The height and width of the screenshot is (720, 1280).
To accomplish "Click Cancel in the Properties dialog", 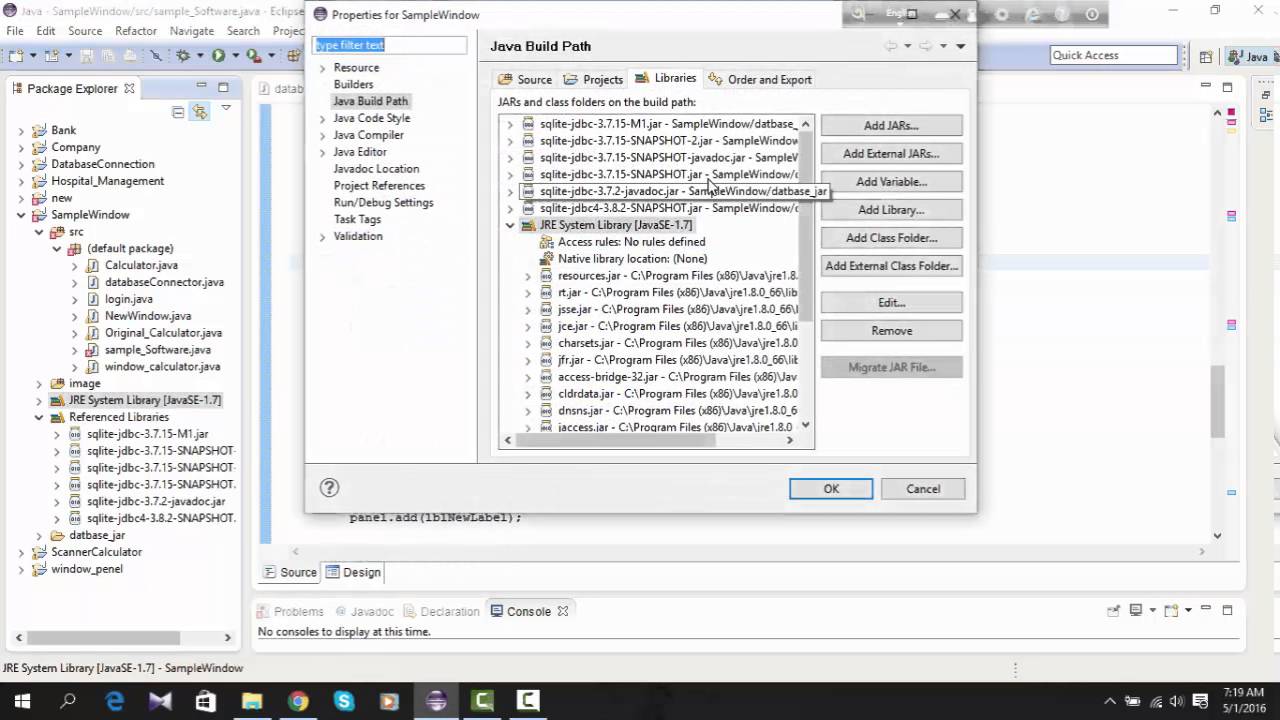I will (x=923, y=489).
